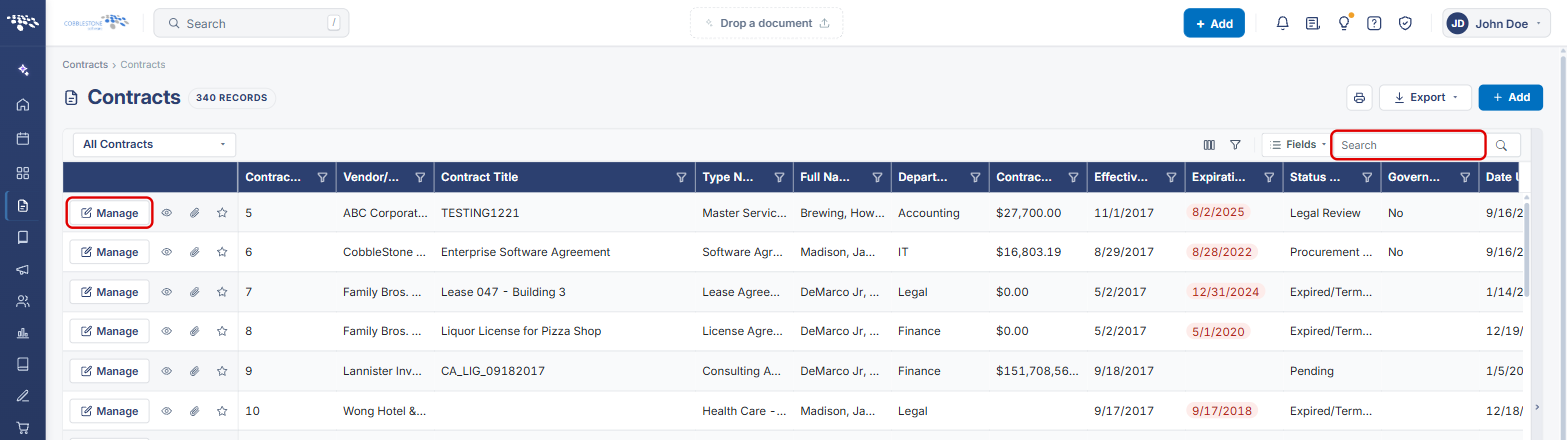Open the John Doe user menu
Screen dimensions: 1567x440
point(1496,23)
